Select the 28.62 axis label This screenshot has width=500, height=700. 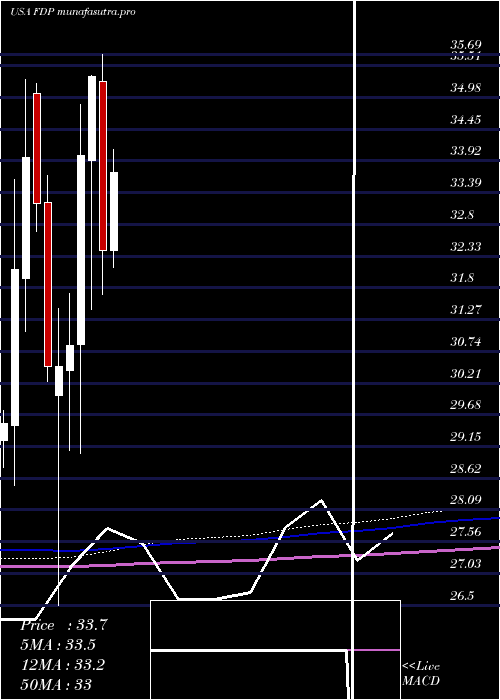coord(466,468)
